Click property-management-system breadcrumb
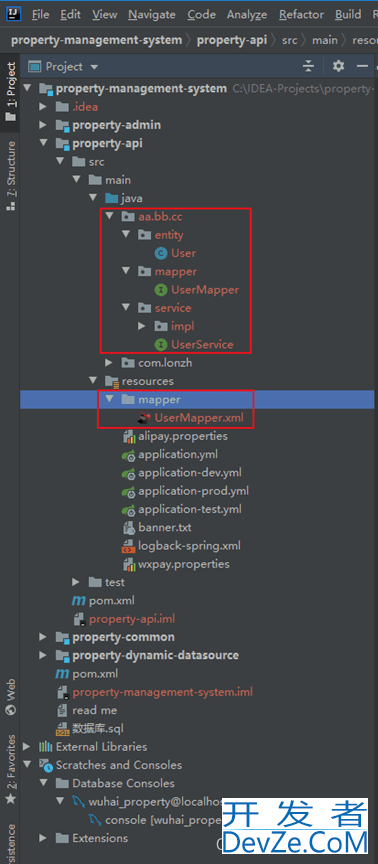 [x=96, y=40]
